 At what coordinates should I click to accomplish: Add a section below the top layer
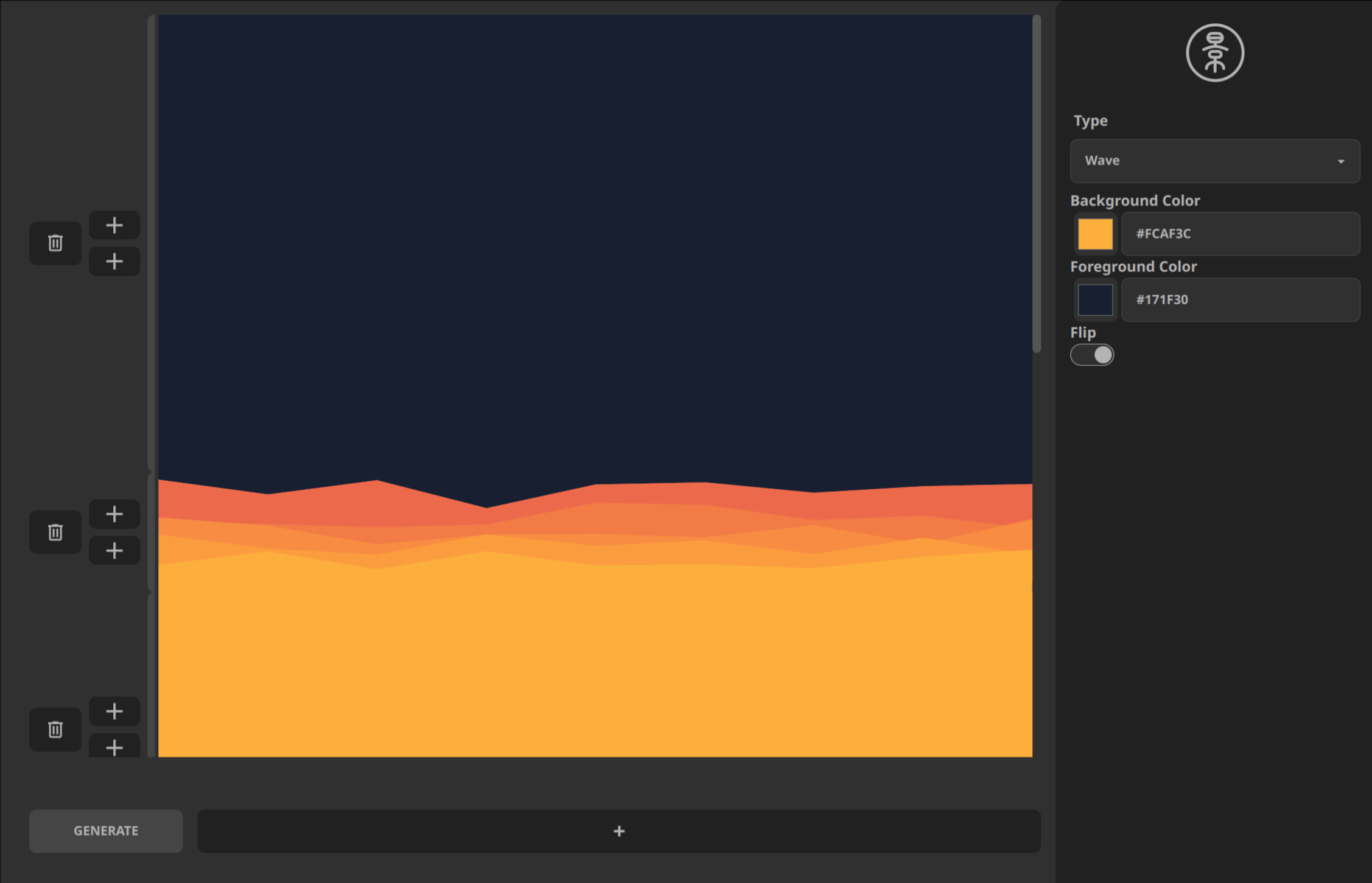tap(114, 261)
